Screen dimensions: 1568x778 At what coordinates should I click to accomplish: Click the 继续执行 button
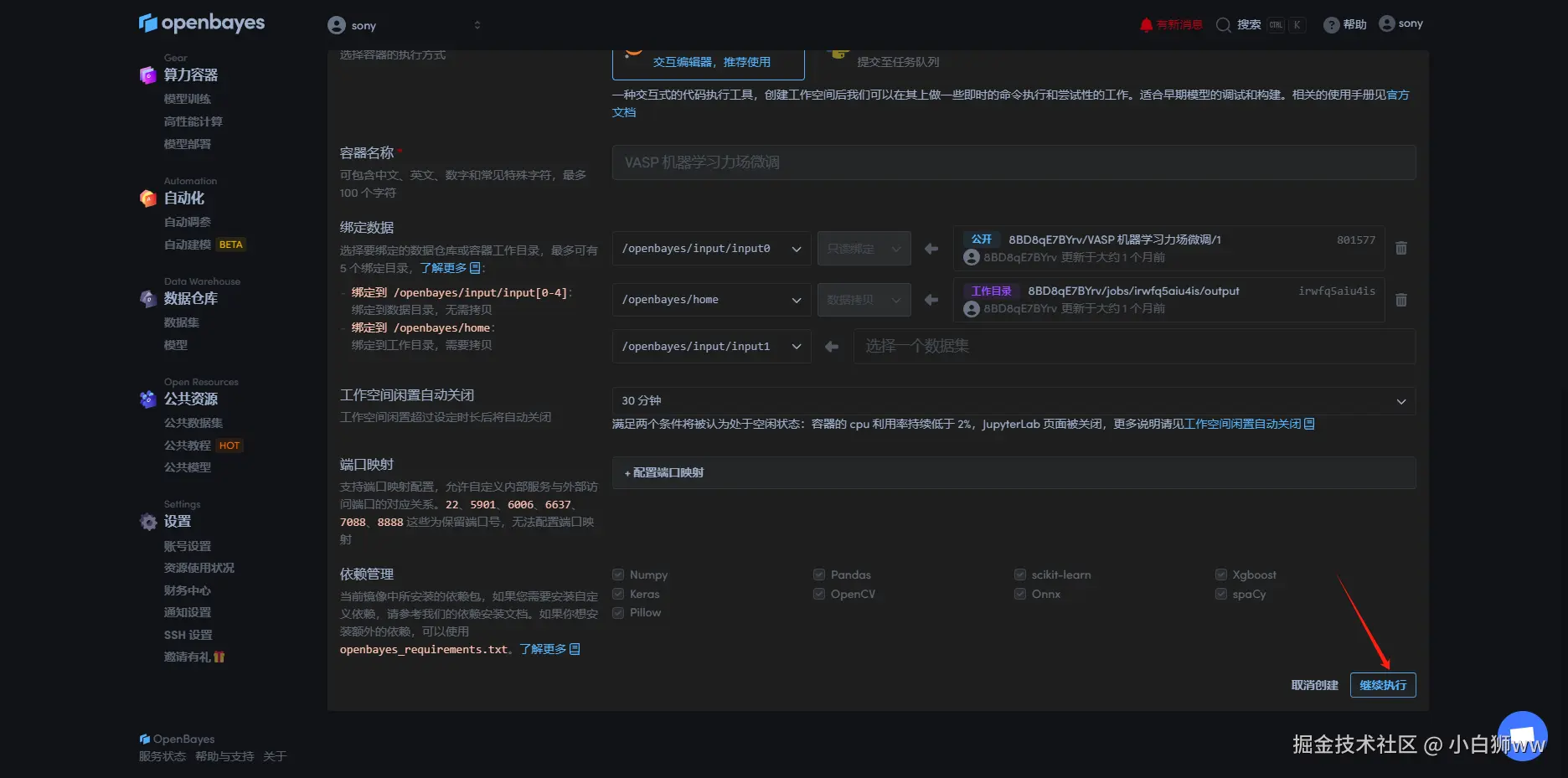pos(1383,685)
